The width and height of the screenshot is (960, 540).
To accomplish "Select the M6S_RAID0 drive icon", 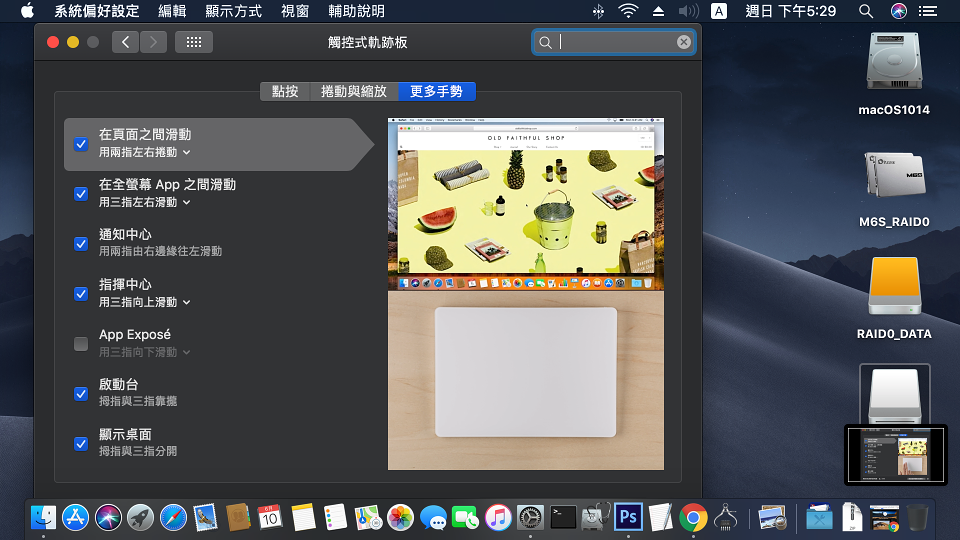I will pos(894,175).
